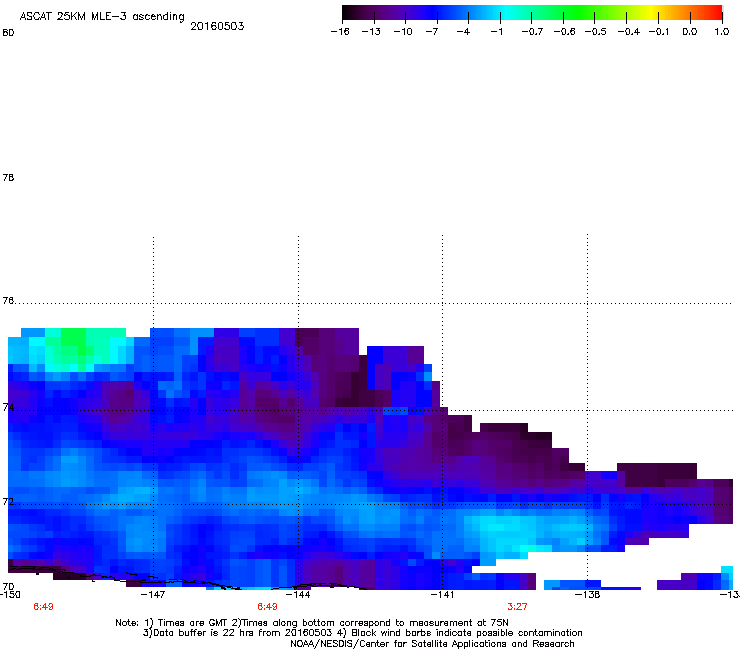Click the -4 color scale label
The image size is (740, 650).
coord(463,32)
